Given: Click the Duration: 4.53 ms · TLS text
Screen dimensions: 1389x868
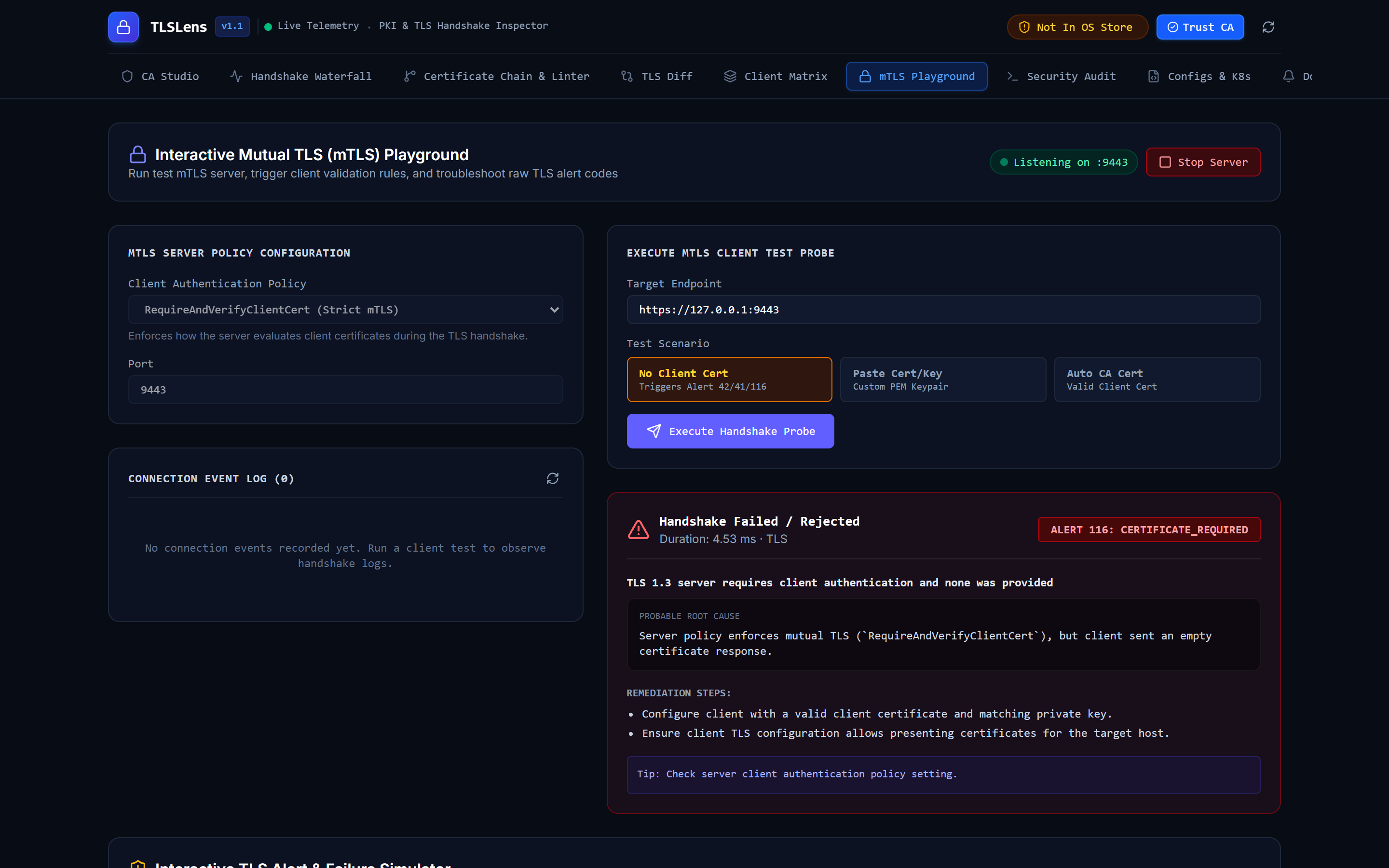Looking at the screenshot, I should click(723, 539).
